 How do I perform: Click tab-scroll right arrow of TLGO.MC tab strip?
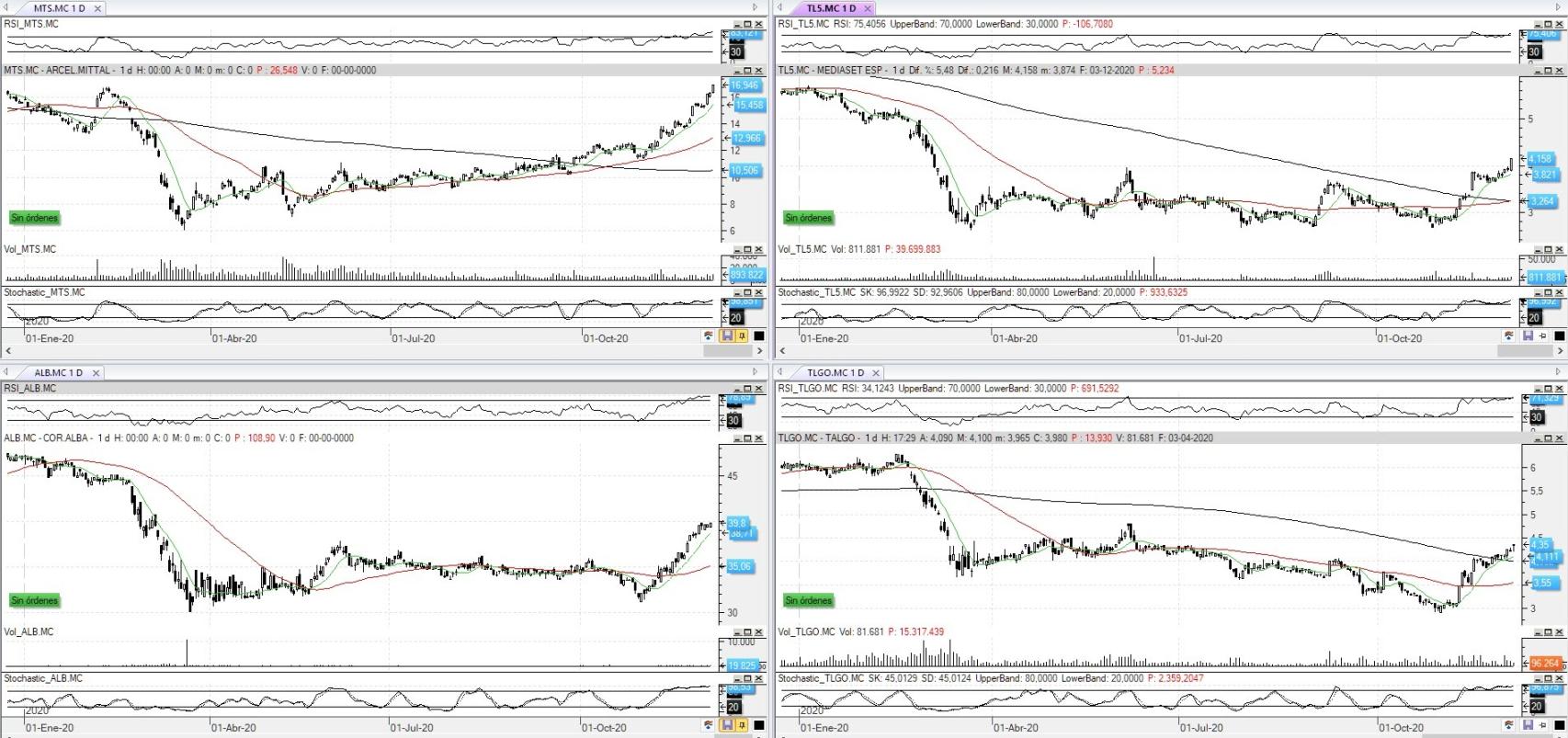tap(1558, 373)
